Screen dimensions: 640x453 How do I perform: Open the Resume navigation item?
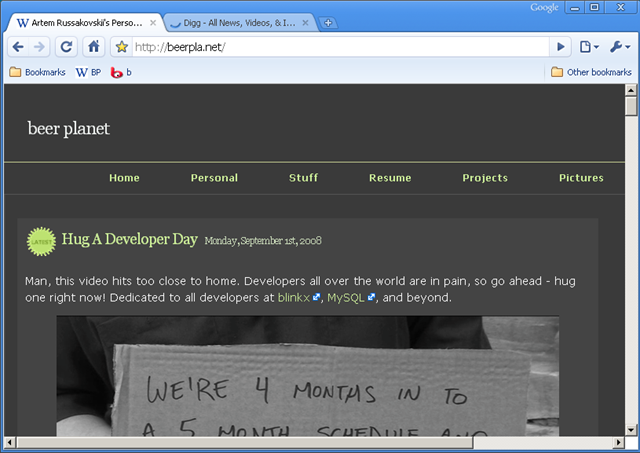[x=390, y=178]
